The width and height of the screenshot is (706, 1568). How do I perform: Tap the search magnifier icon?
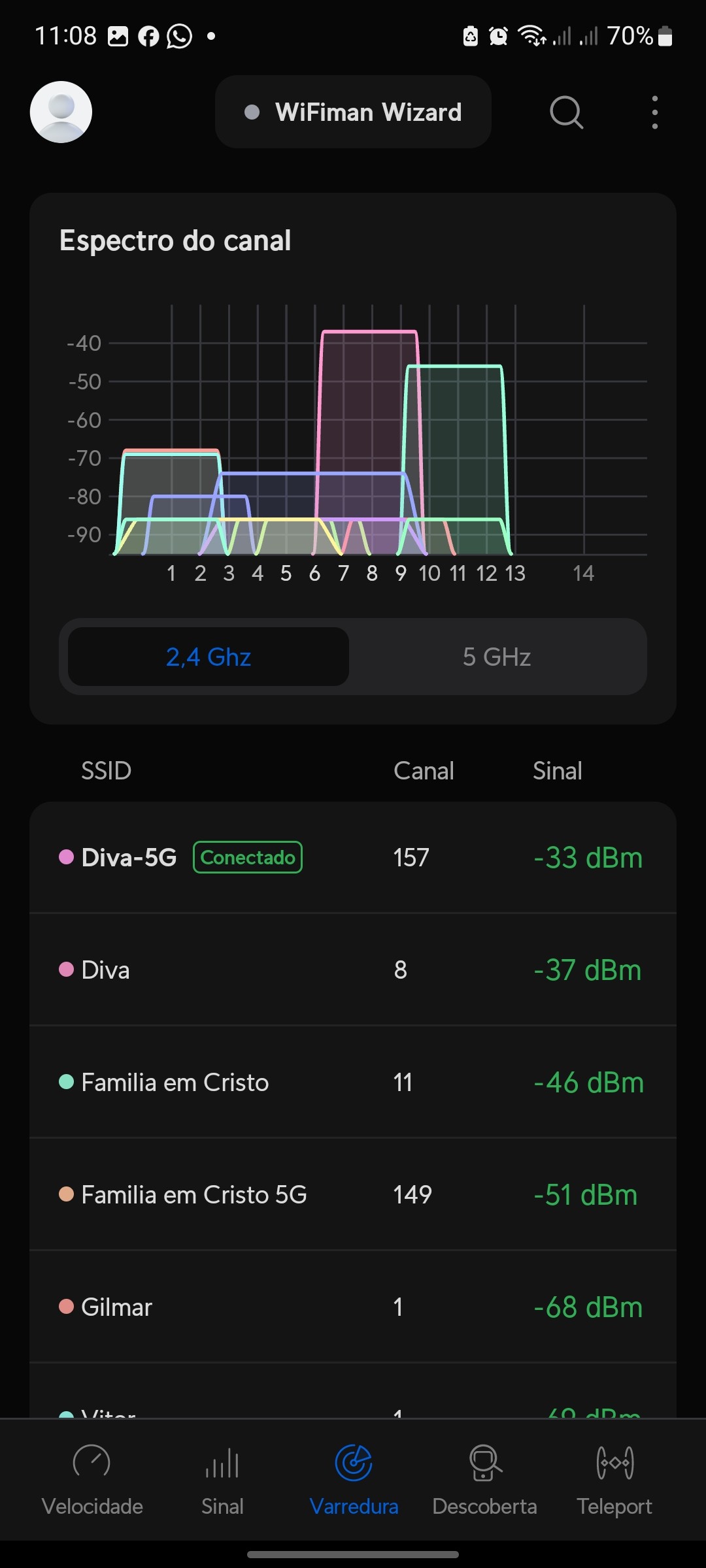[566, 112]
